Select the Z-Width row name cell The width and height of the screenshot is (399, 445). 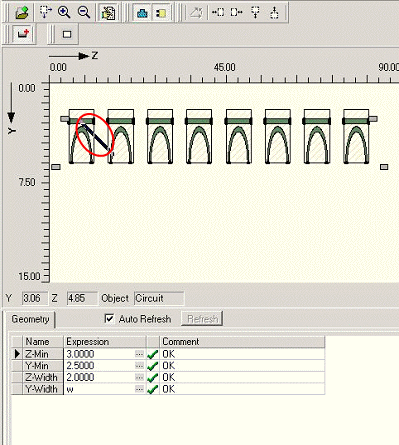[43, 377]
